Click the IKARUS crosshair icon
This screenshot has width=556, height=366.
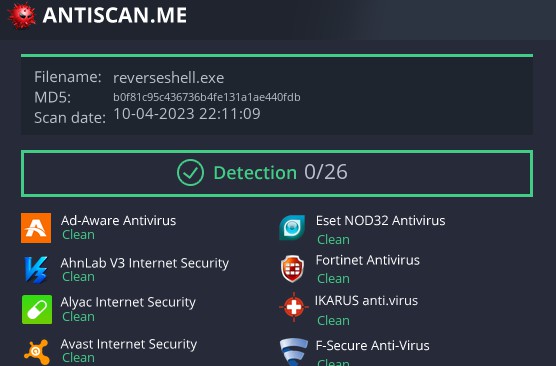[294, 307]
